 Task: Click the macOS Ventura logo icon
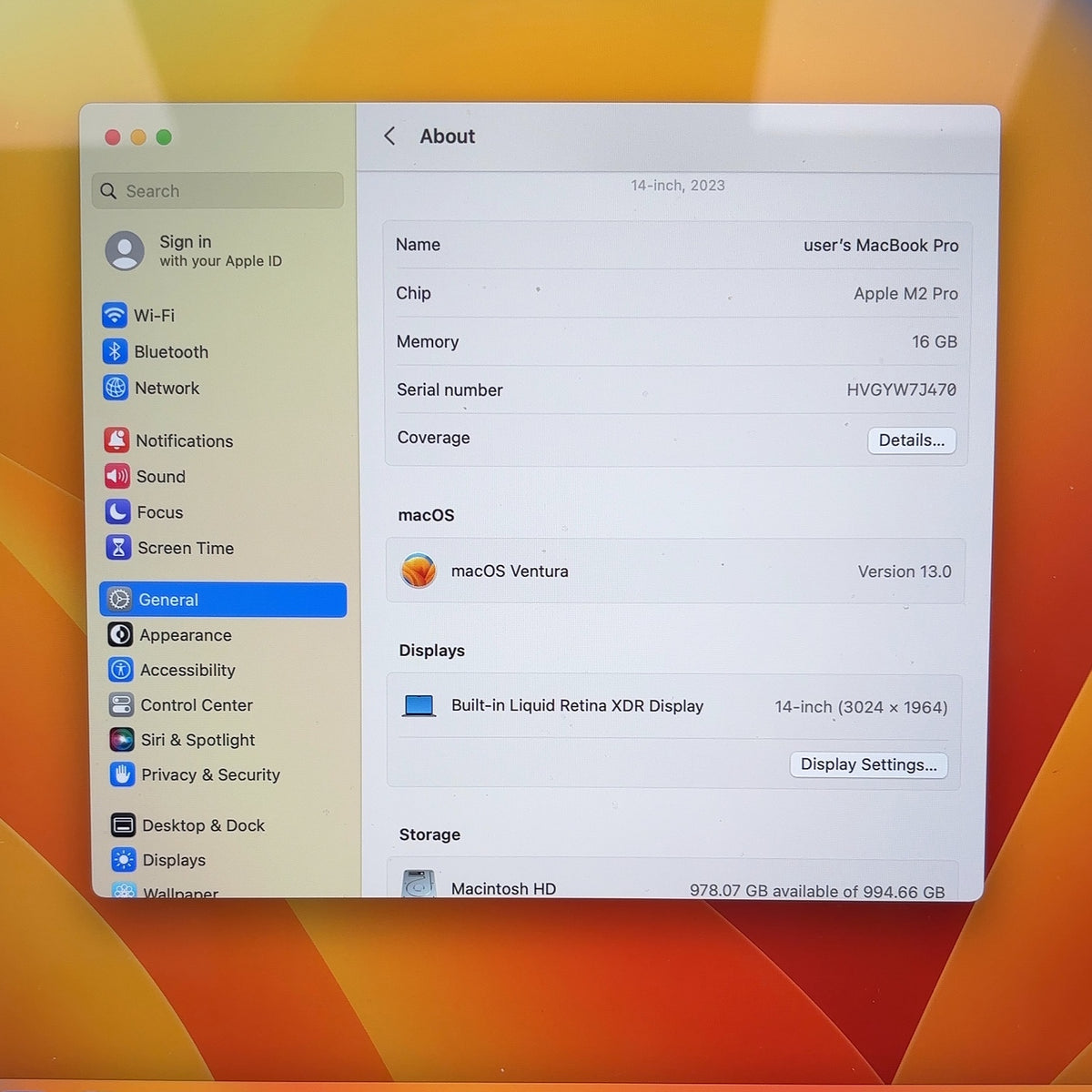click(419, 571)
